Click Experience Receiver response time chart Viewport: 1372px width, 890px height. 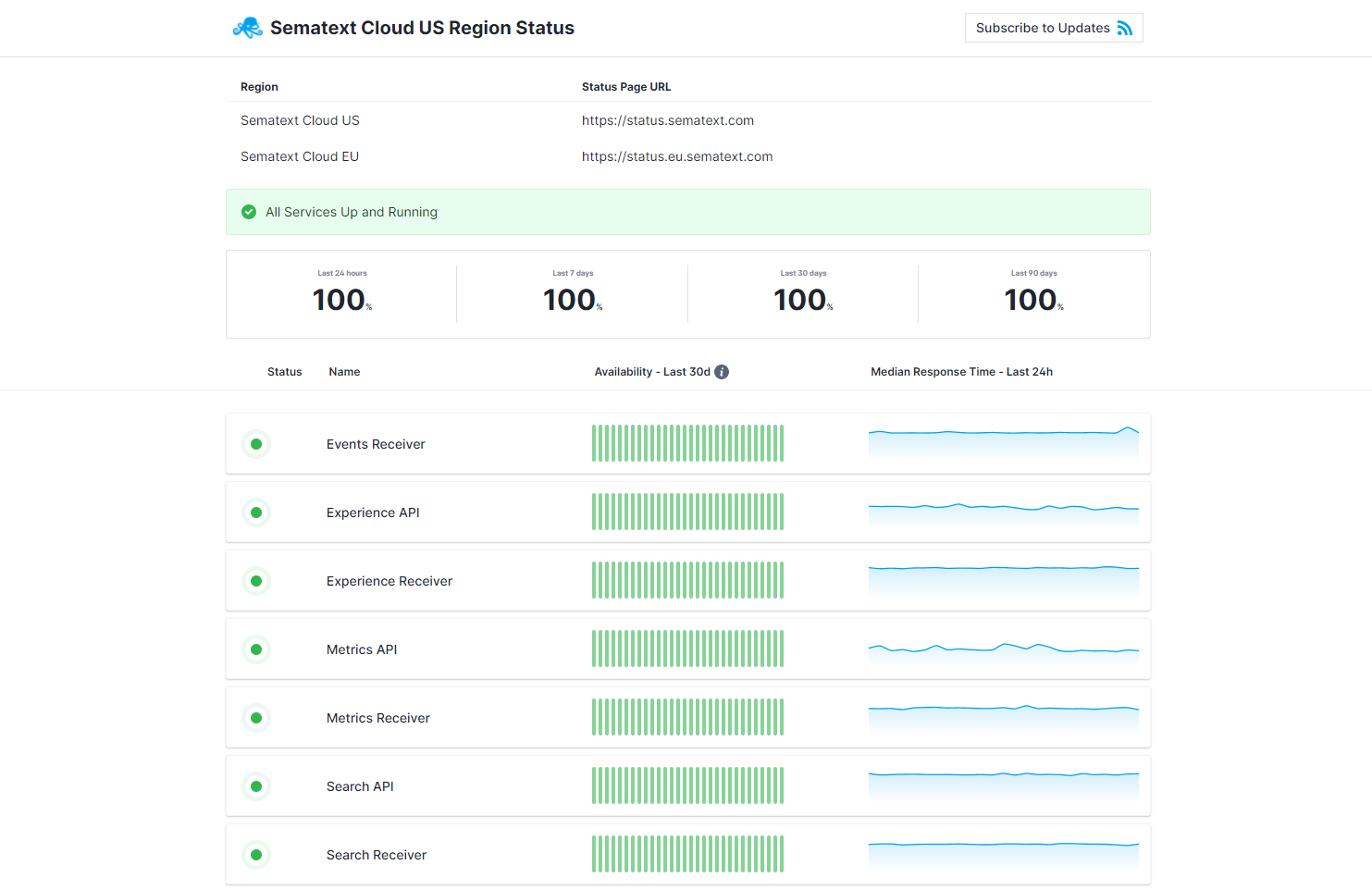click(1004, 580)
